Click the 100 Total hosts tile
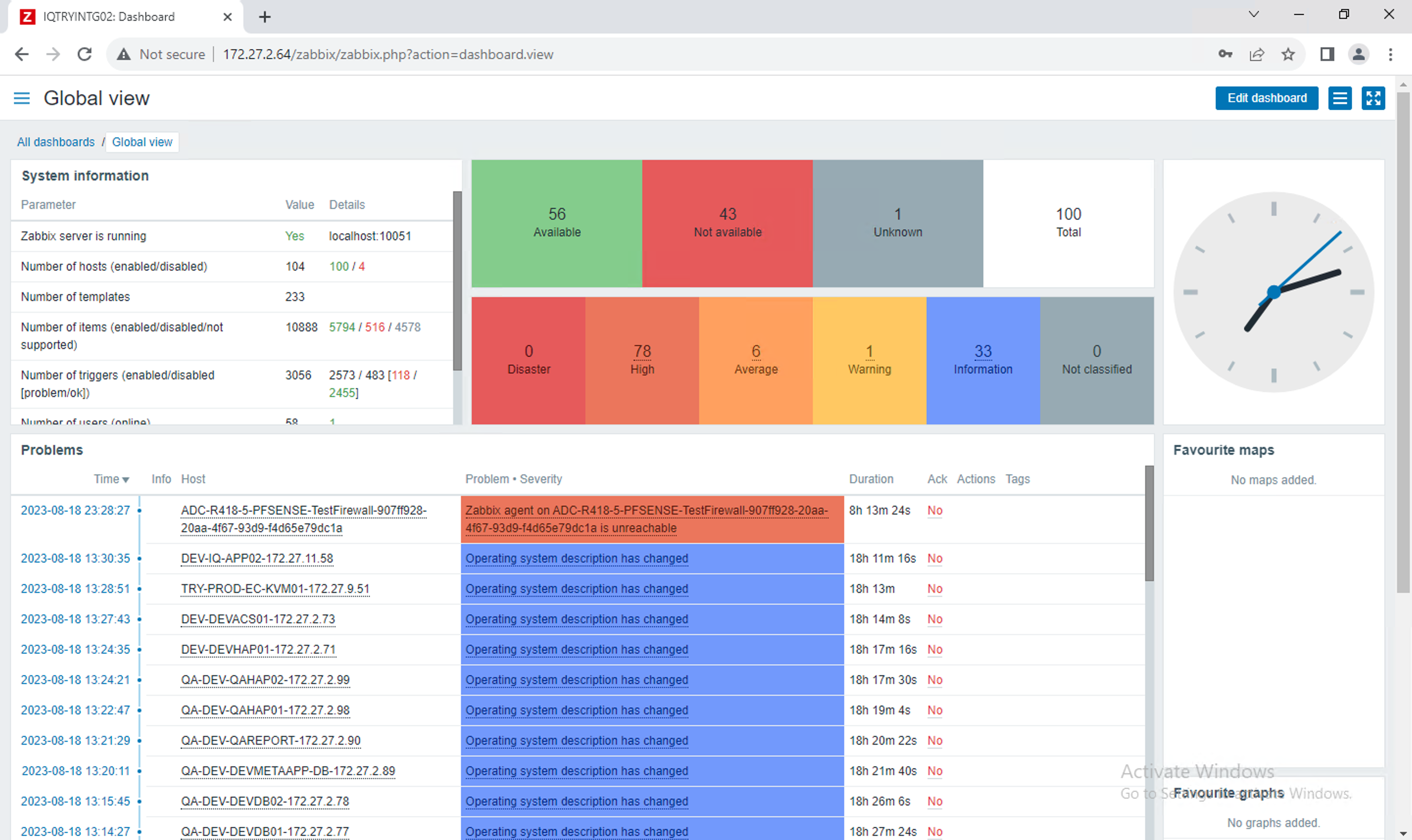 (1068, 223)
